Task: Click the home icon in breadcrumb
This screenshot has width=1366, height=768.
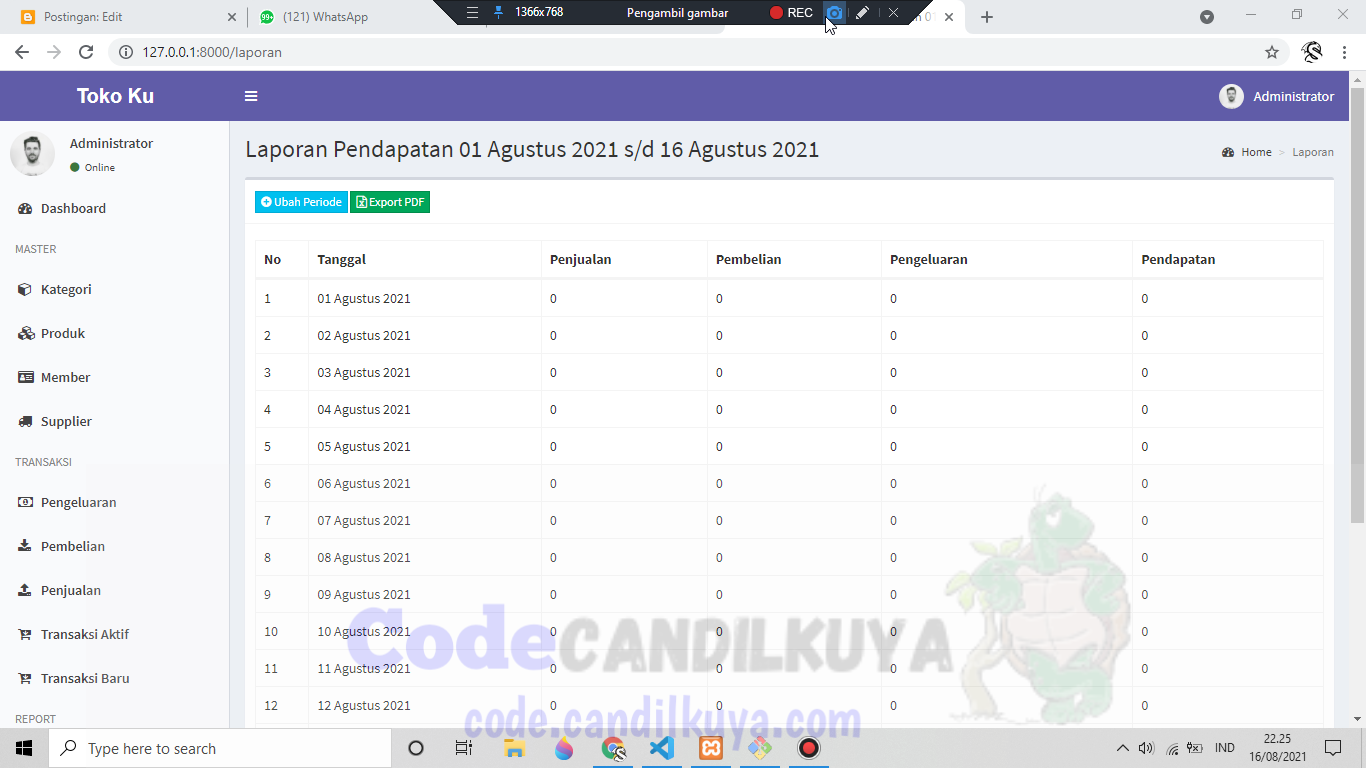Action: tap(1229, 151)
